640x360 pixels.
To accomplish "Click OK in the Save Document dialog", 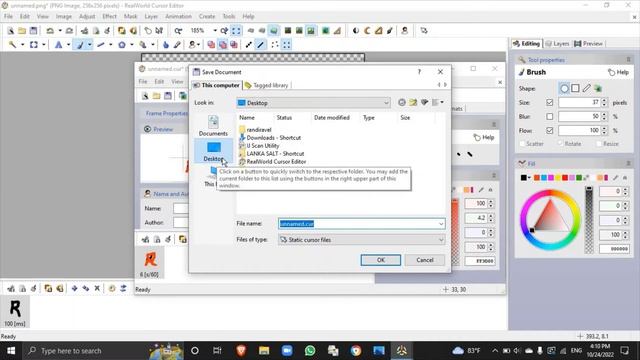I will 380,260.
